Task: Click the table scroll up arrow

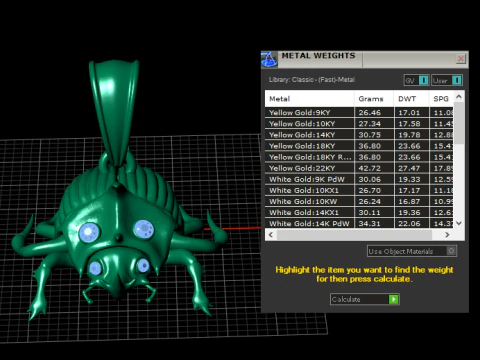Action: tap(459, 97)
